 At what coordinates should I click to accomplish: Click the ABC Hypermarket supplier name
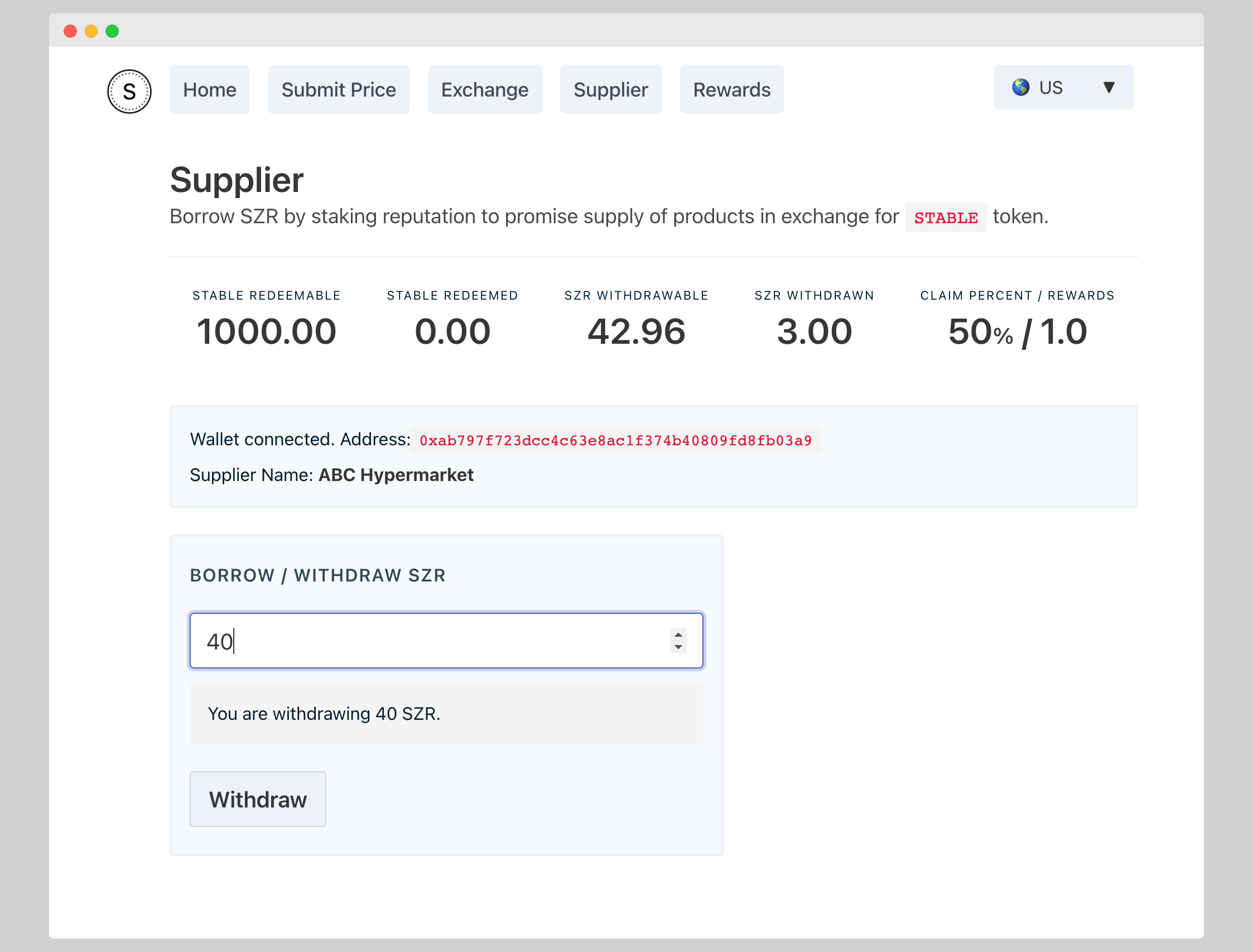[396, 475]
